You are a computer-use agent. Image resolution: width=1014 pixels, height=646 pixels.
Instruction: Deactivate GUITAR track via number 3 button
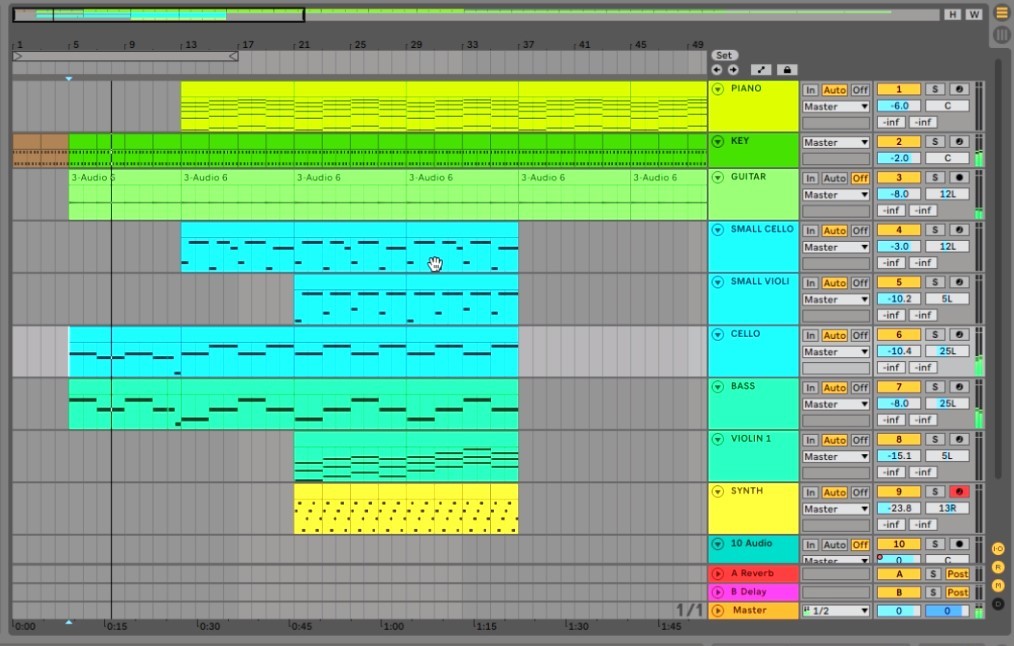[898, 177]
